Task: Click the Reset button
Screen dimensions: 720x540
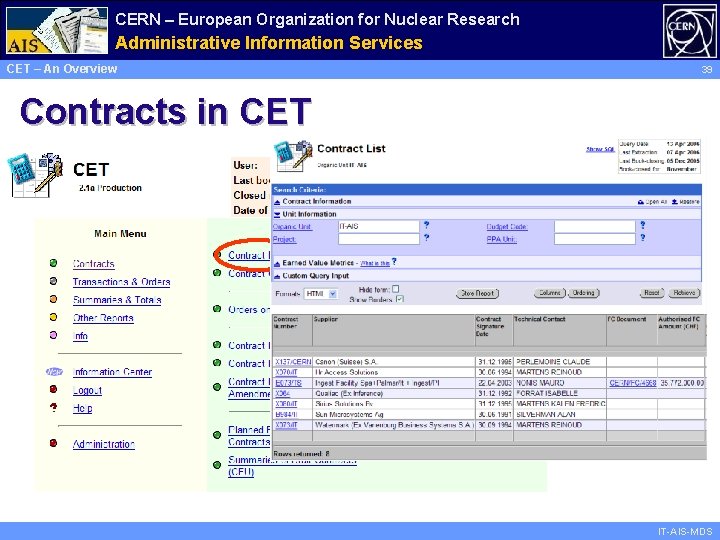Action: [652, 292]
